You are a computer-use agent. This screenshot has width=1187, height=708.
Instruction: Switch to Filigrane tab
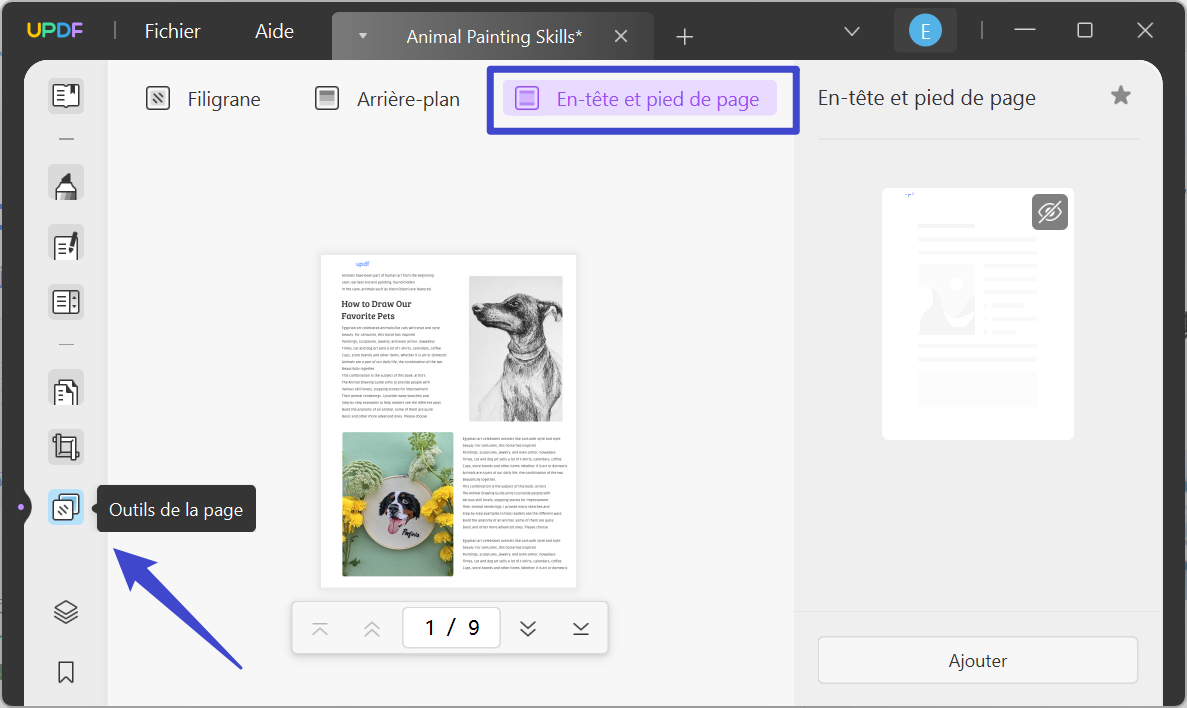[x=203, y=98]
